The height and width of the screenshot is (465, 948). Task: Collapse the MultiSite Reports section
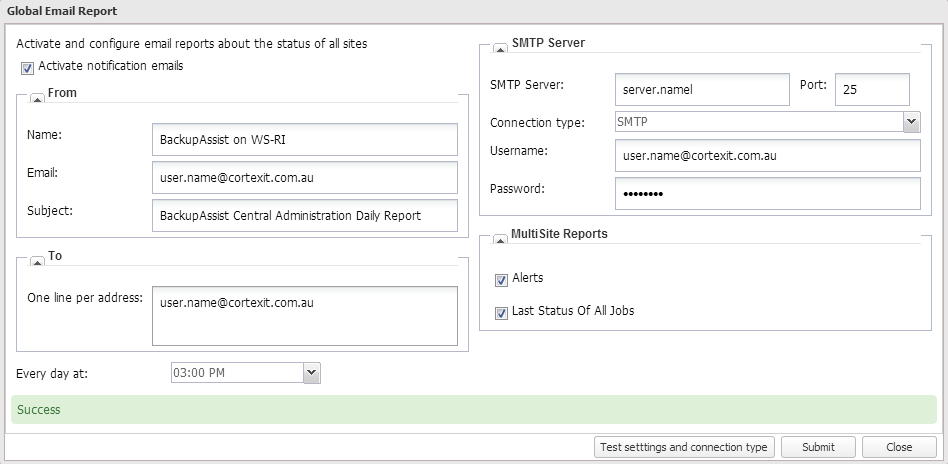(500, 239)
